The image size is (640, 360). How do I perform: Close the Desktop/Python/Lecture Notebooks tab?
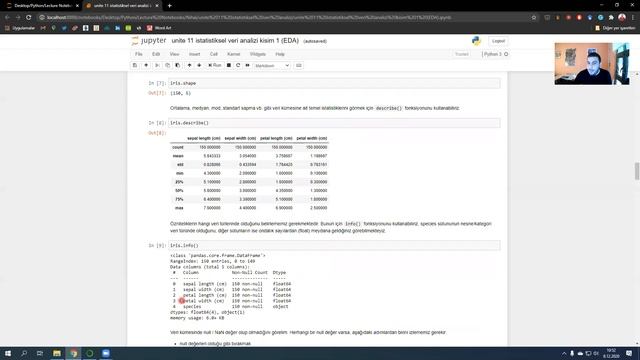click(x=77, y=6)
